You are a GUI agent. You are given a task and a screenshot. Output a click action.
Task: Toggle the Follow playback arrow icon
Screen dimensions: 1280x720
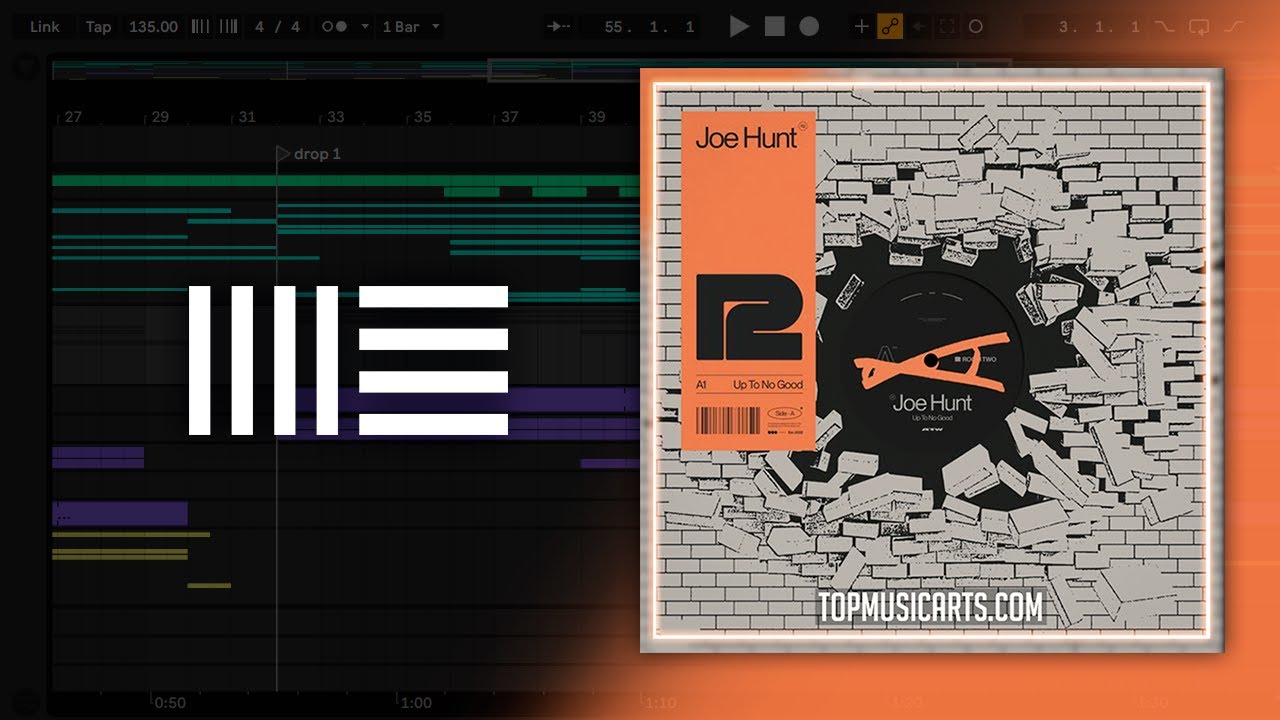pyautogui.click(x=559, y=27)
